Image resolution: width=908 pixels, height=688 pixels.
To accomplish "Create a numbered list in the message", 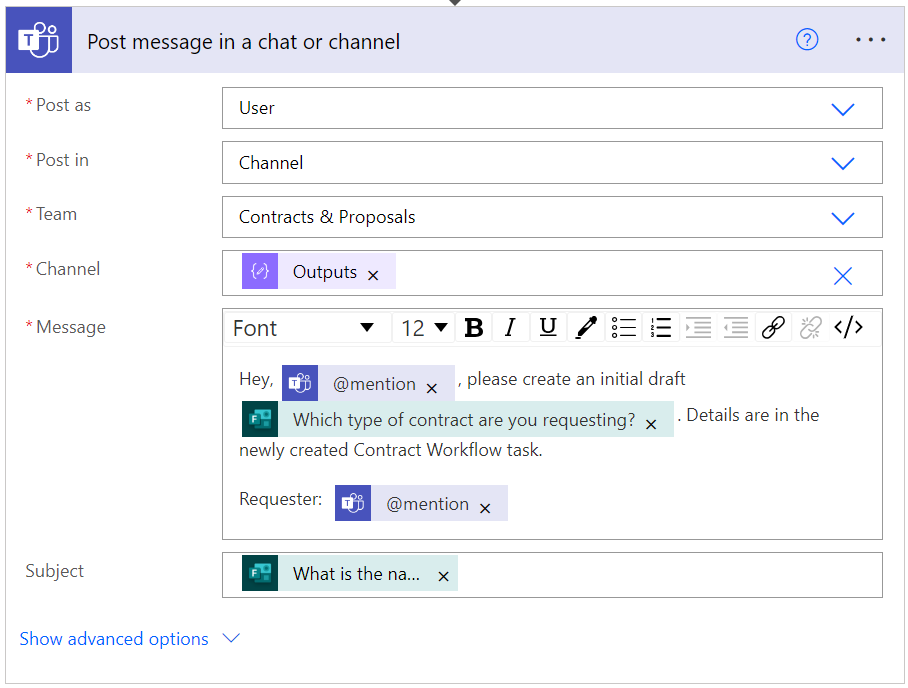I will click(x=660, y=327).
